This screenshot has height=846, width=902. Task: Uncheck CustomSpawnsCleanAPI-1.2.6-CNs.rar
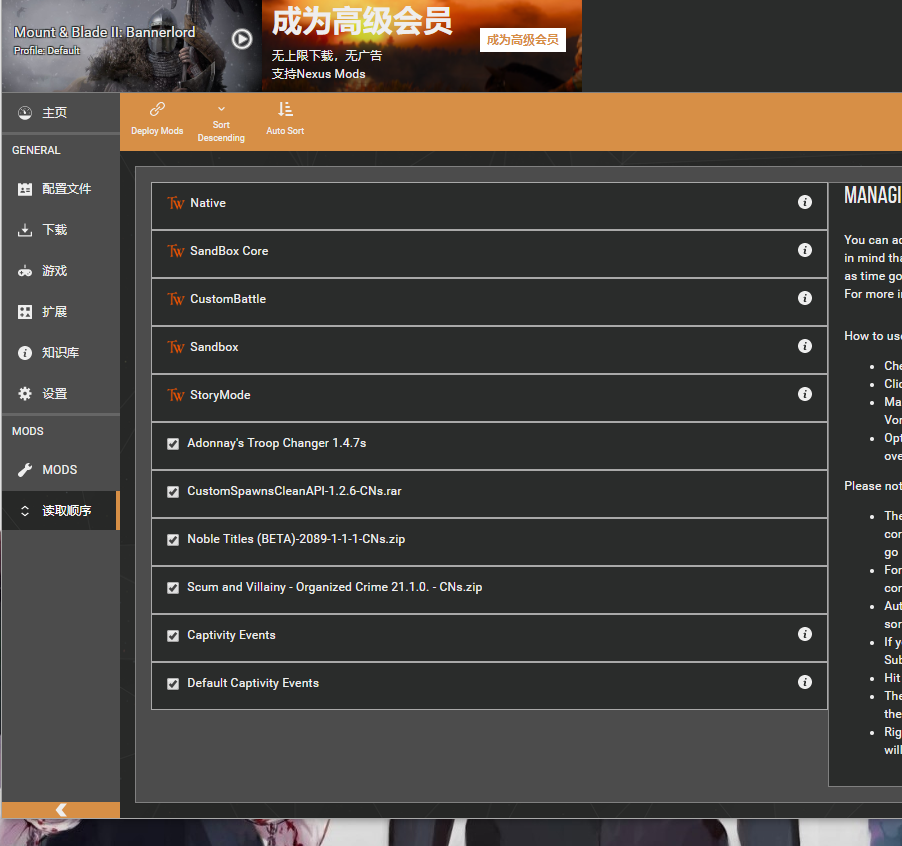[173, 492]
